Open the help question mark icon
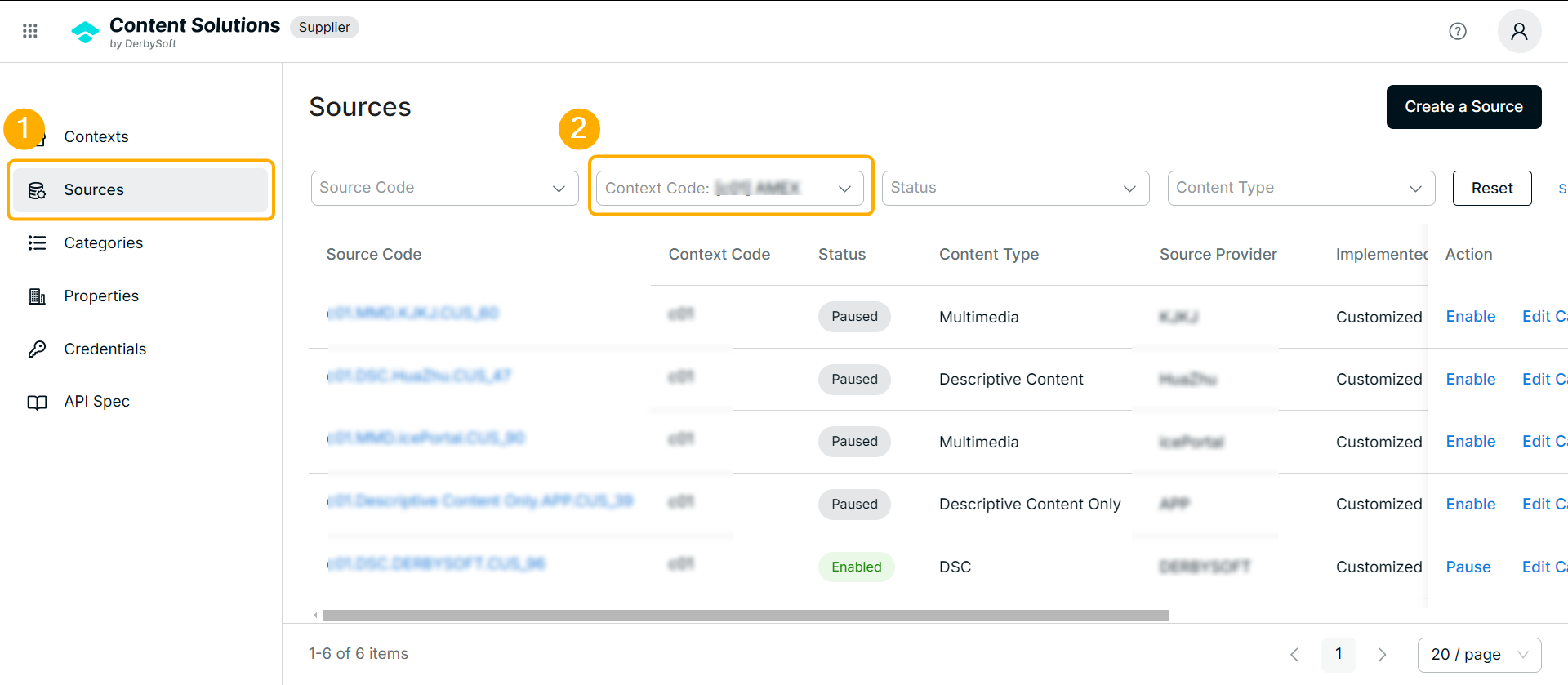The width and height of the screenshot is (1568, 685). pyautogui.click(x=1458, y=31)
